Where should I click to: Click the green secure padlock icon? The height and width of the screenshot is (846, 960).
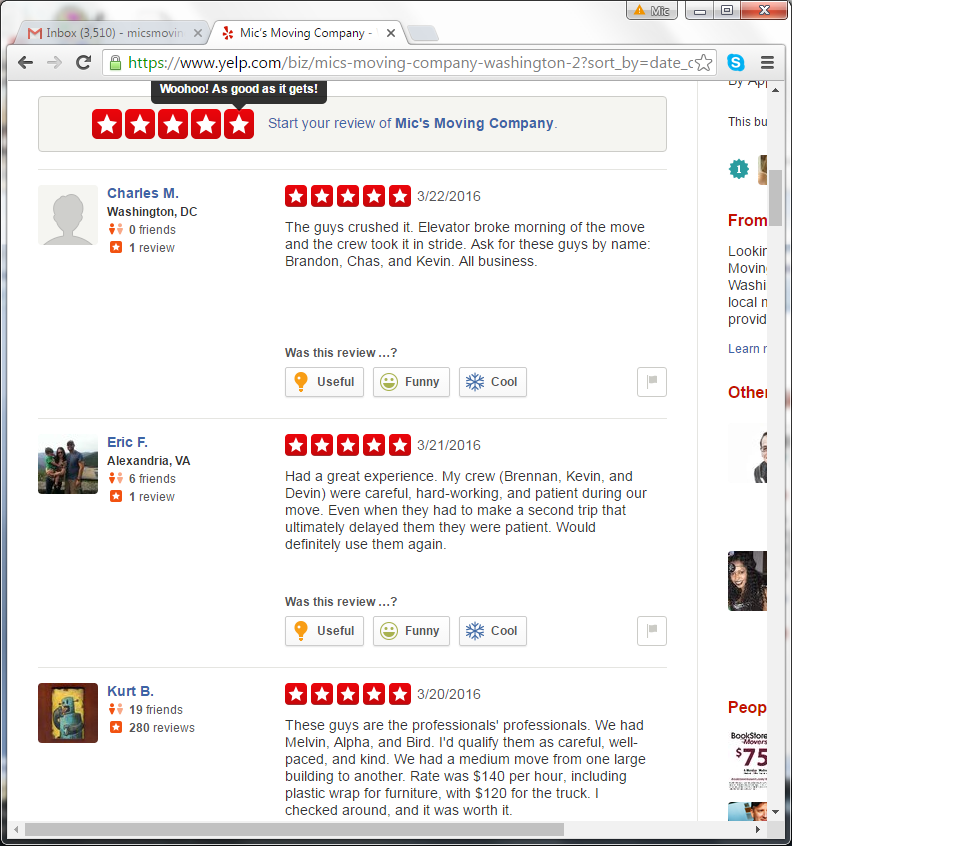pyautogui.click(x=115, y=62)
